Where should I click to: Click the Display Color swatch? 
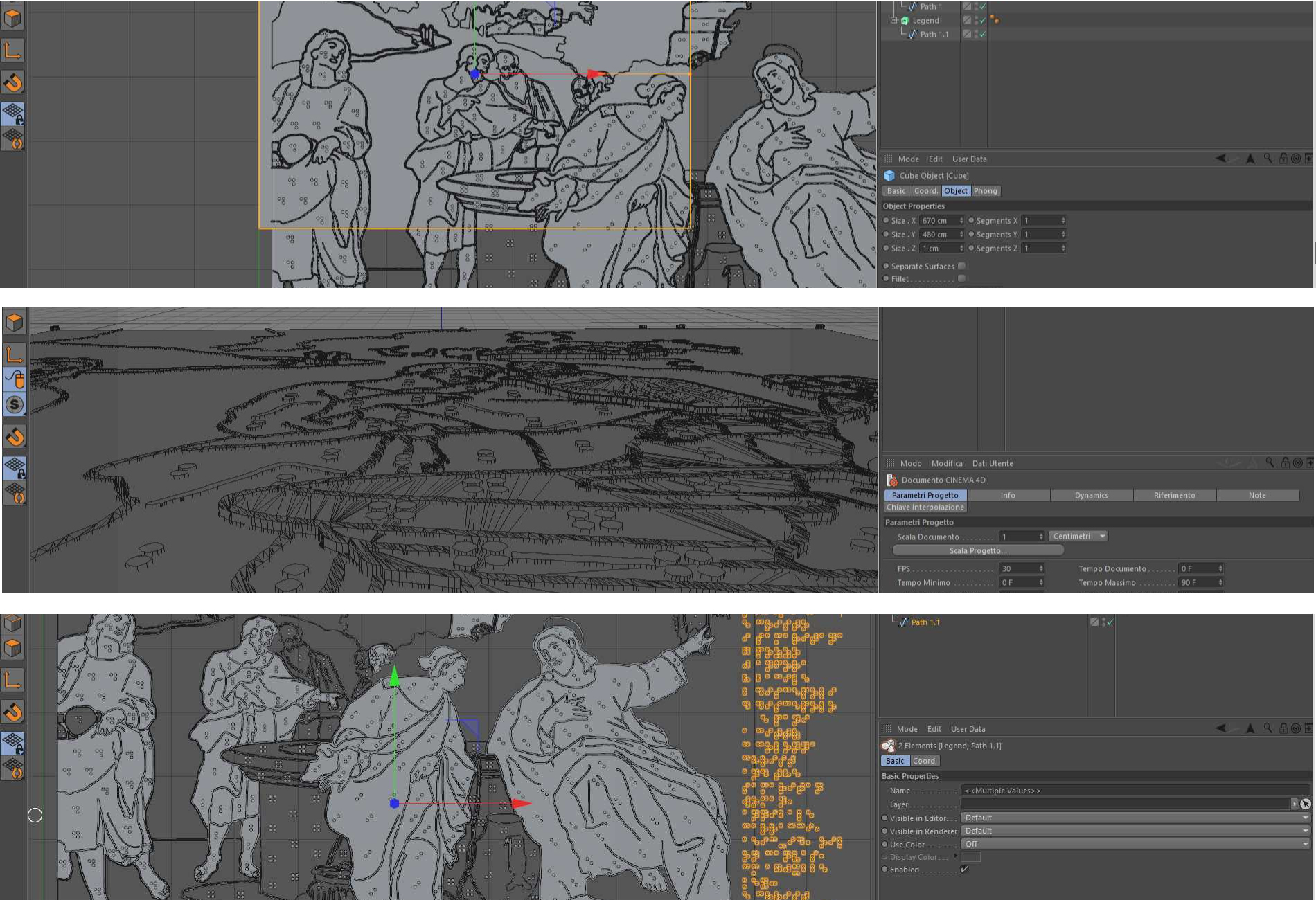[x=970, y=857]
